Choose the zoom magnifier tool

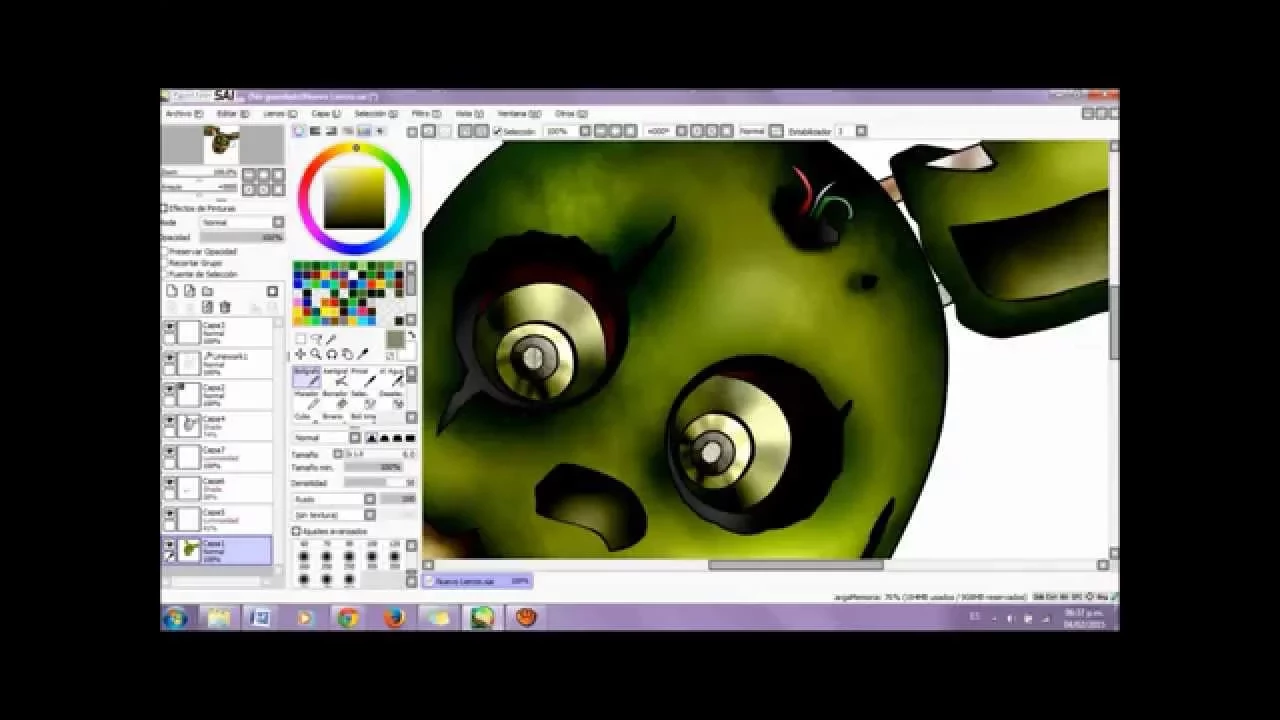click(316, 354)
